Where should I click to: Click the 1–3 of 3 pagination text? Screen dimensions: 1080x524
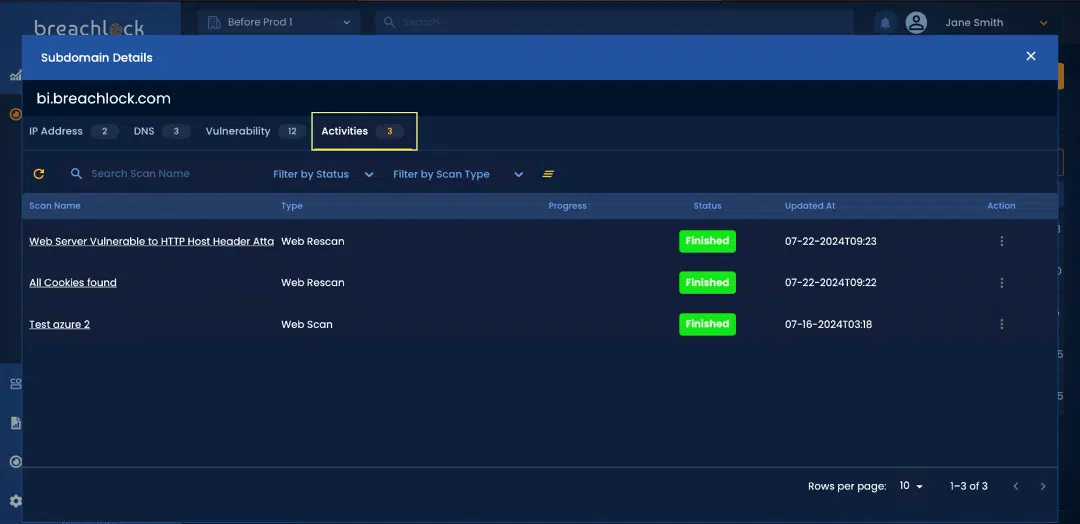pos(968,486)
